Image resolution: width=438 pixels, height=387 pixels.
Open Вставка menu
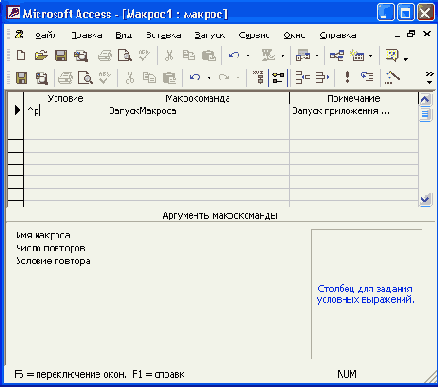(x=164, y=35)
